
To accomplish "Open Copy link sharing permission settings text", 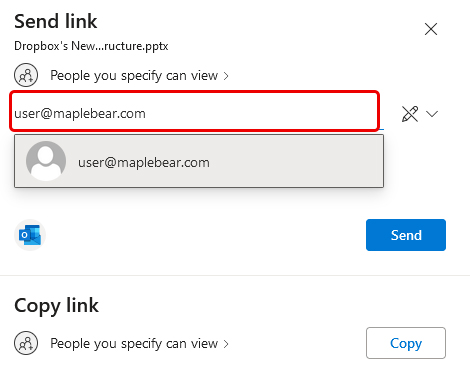I will click(x=134, y=344).
